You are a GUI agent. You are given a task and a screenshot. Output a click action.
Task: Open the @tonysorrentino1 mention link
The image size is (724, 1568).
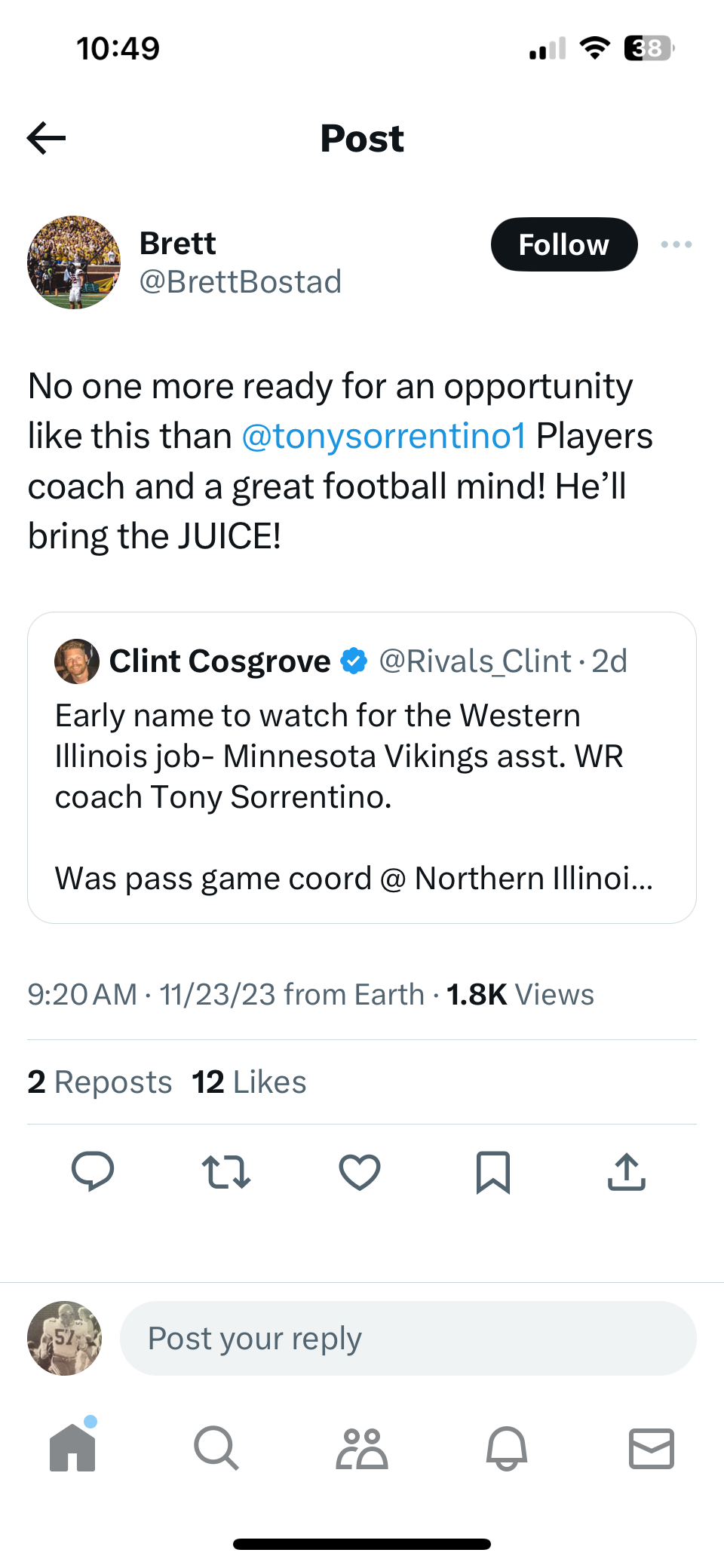(384, 436)
